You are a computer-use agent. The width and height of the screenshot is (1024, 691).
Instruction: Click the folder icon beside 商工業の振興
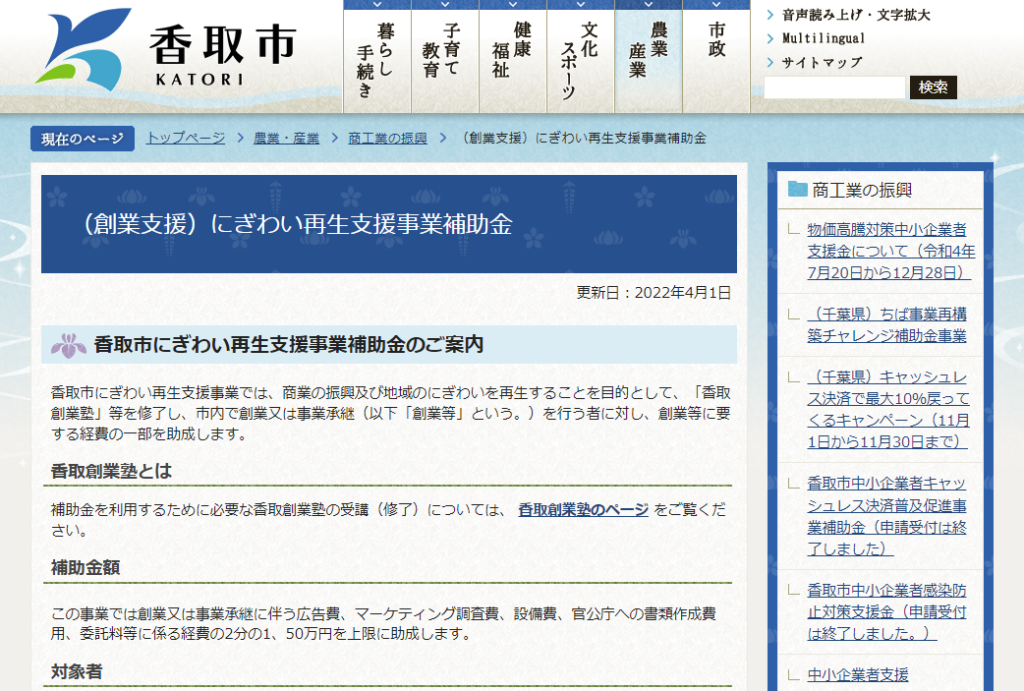click(797, 189)
